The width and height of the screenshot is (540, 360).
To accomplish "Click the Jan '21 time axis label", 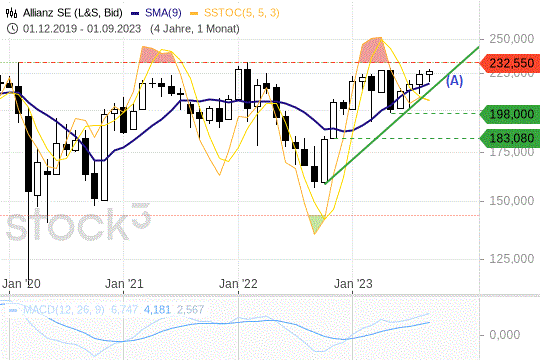I will click(x=124, y=284).
